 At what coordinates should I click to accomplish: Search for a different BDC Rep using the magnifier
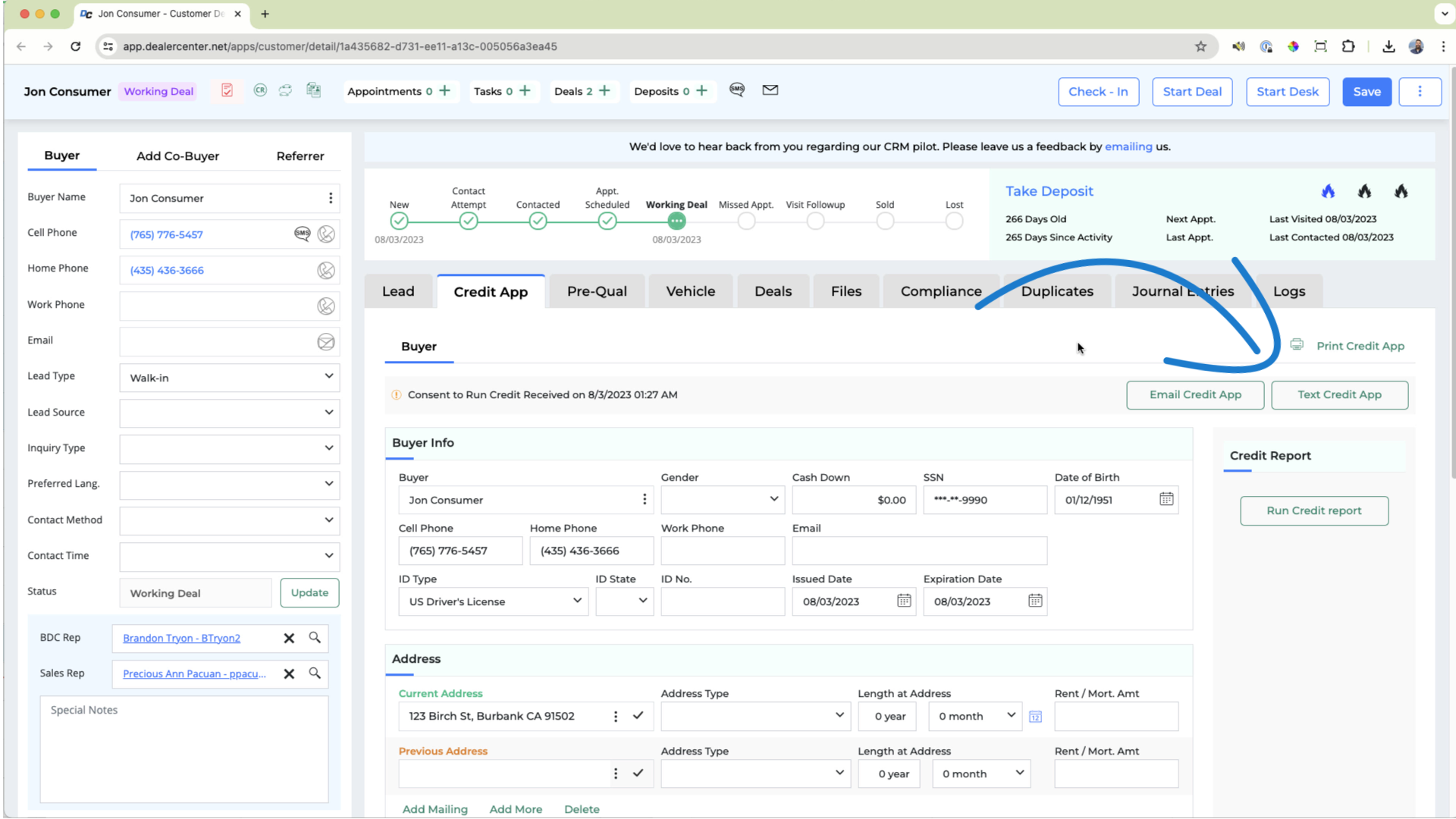pyautogui.click(x=315, y=638)
